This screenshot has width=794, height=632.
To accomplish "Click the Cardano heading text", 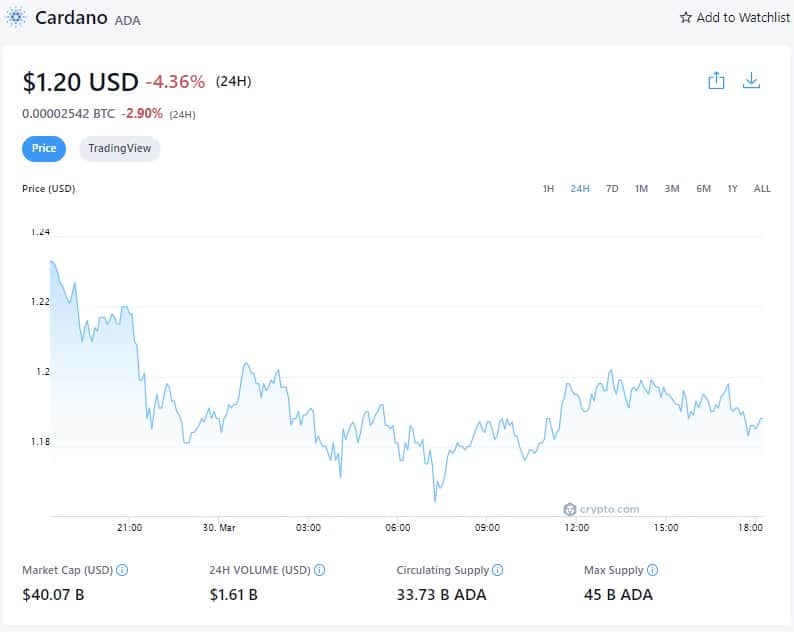I will [x=71, y=18].
